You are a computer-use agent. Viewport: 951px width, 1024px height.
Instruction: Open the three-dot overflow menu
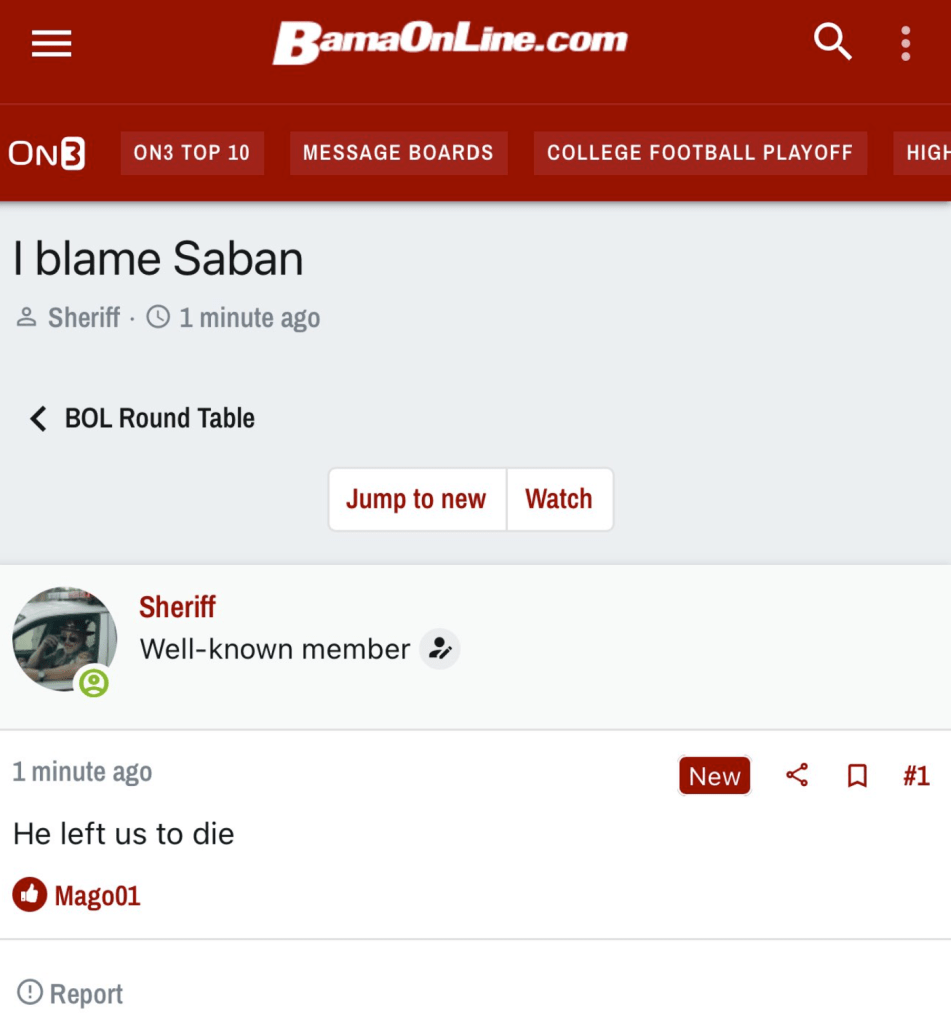905,43
